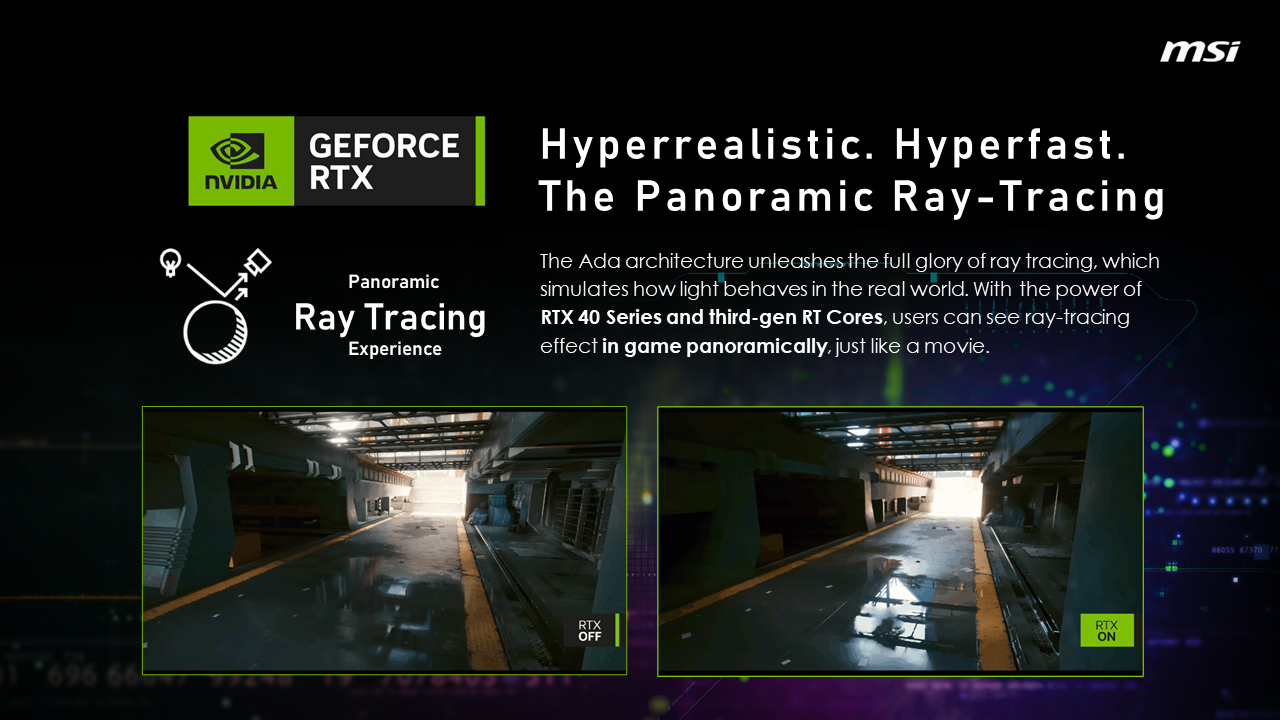Click the RTX OFF badge

592,631
